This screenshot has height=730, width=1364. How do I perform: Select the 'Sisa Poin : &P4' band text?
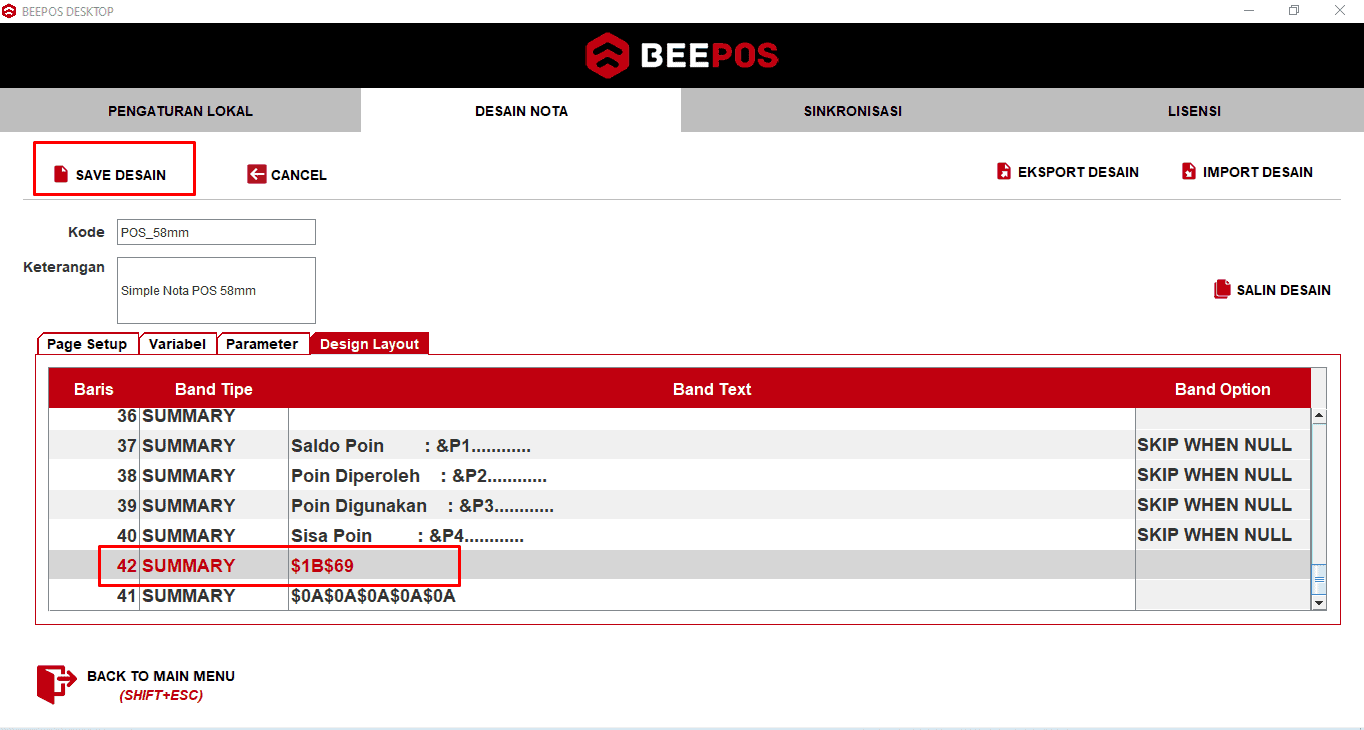pos(407,536)
